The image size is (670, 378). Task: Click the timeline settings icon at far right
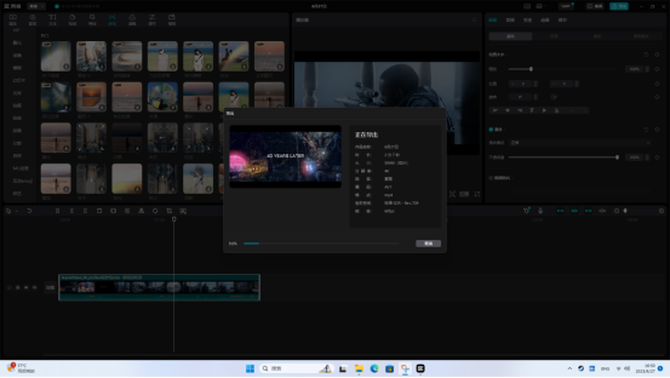coord(661,211)
